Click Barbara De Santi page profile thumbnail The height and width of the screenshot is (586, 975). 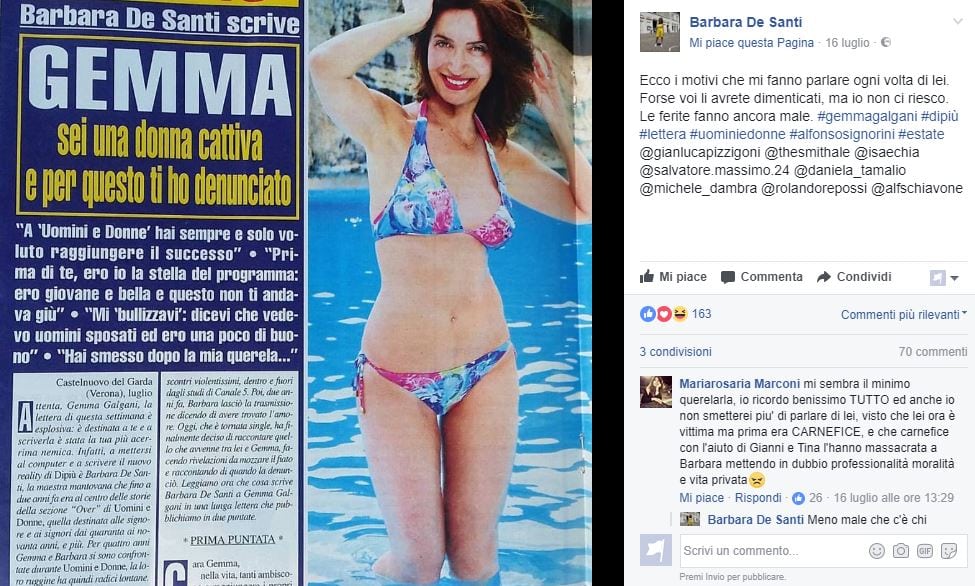pos(660,31)
